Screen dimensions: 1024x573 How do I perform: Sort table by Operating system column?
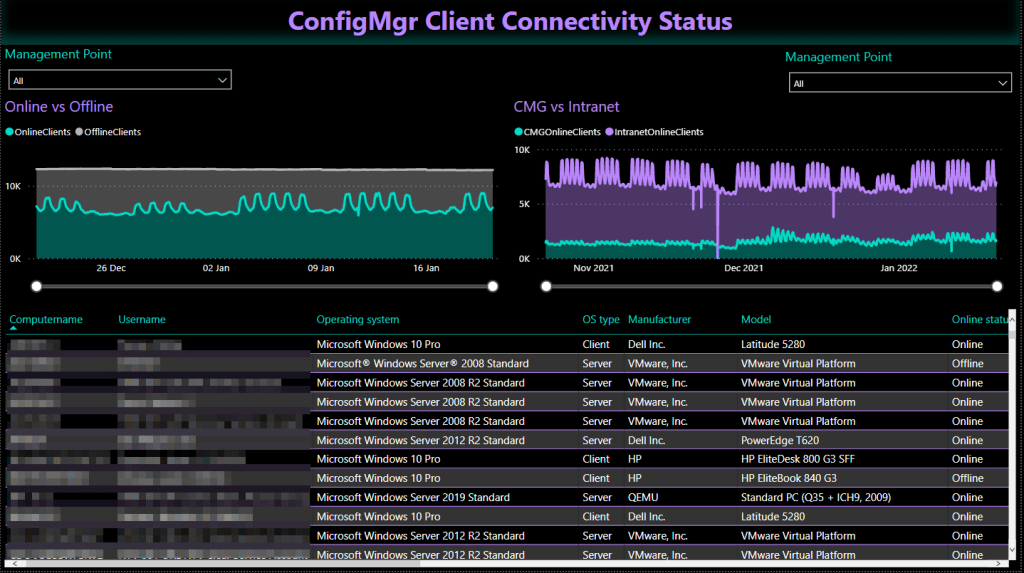coord(357,320)
